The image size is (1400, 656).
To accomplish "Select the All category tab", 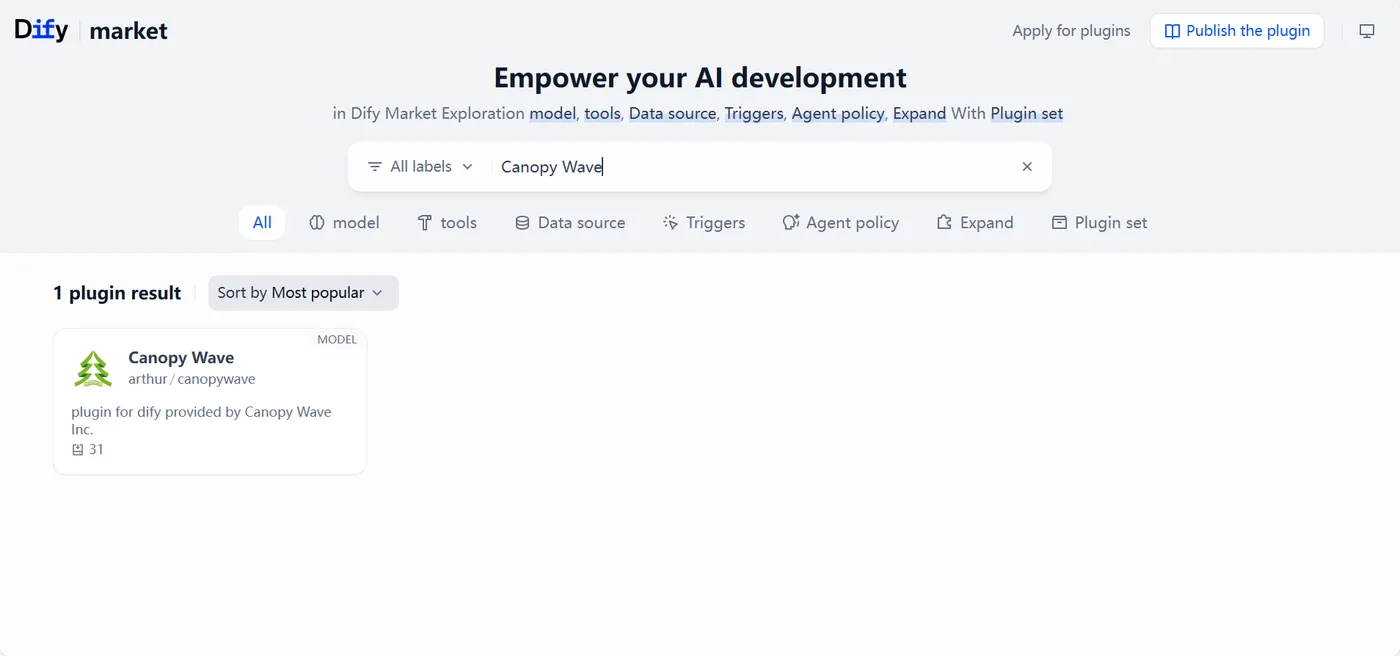I will pyautogui.click(x=262, y=223).
